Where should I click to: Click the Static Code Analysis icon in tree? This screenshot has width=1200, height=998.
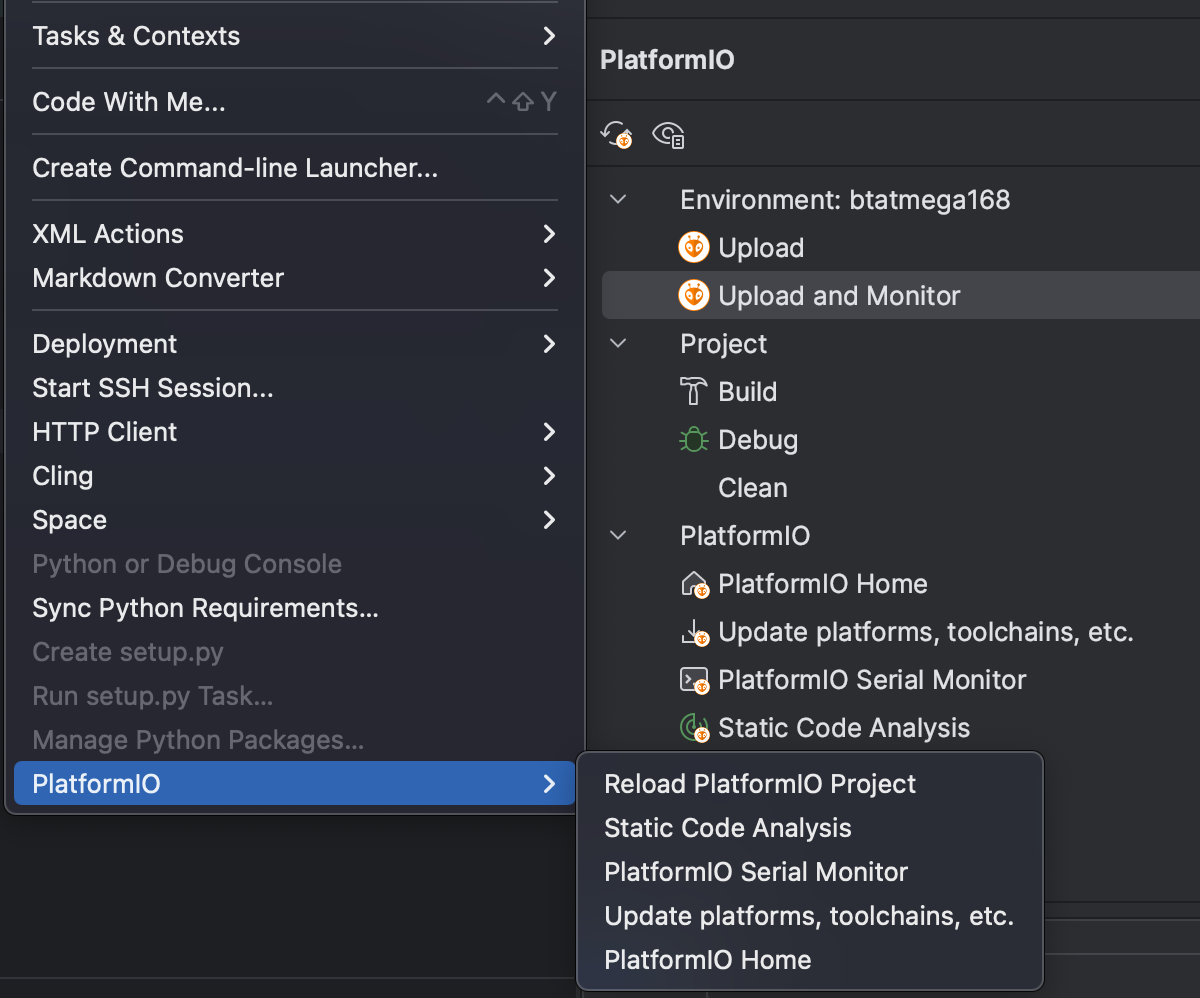[694, 728]
